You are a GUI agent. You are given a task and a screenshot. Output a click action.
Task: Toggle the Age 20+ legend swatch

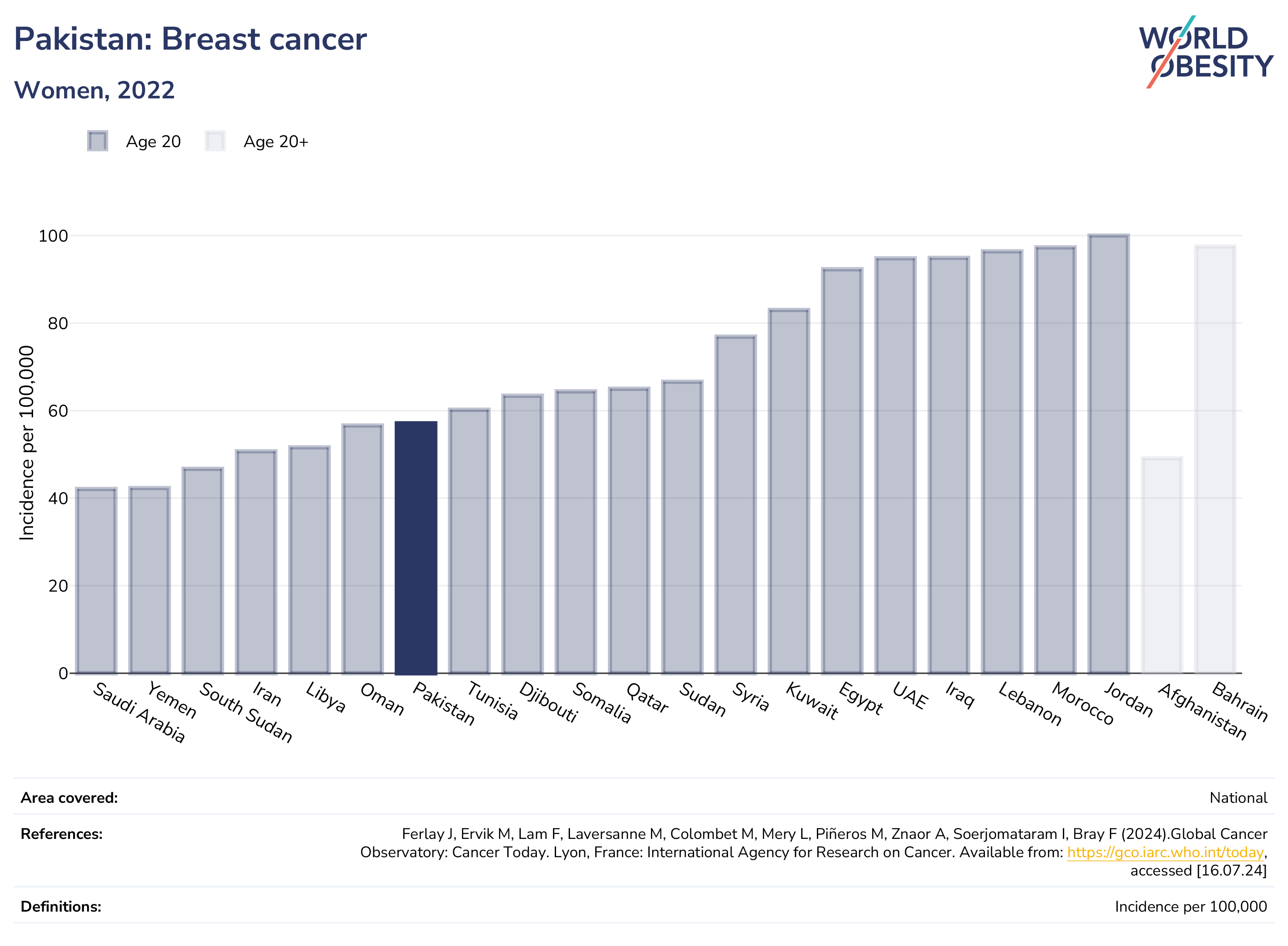(x=216, y=141)
